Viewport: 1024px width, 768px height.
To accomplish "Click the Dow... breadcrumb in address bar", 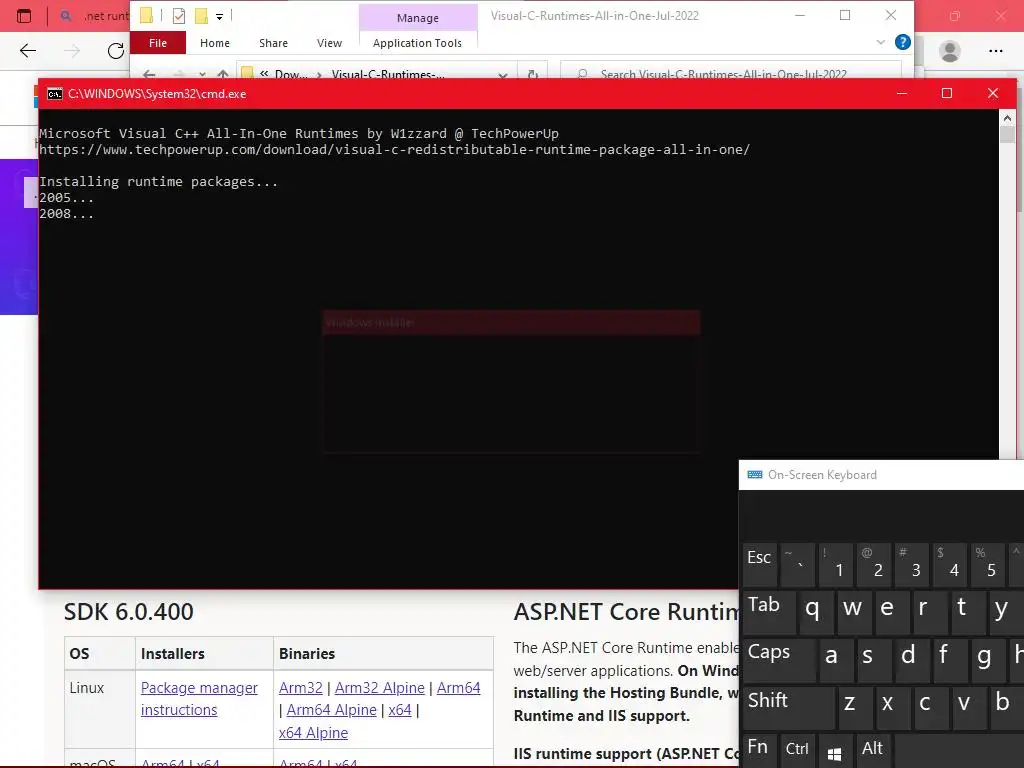I will [291, 75].
